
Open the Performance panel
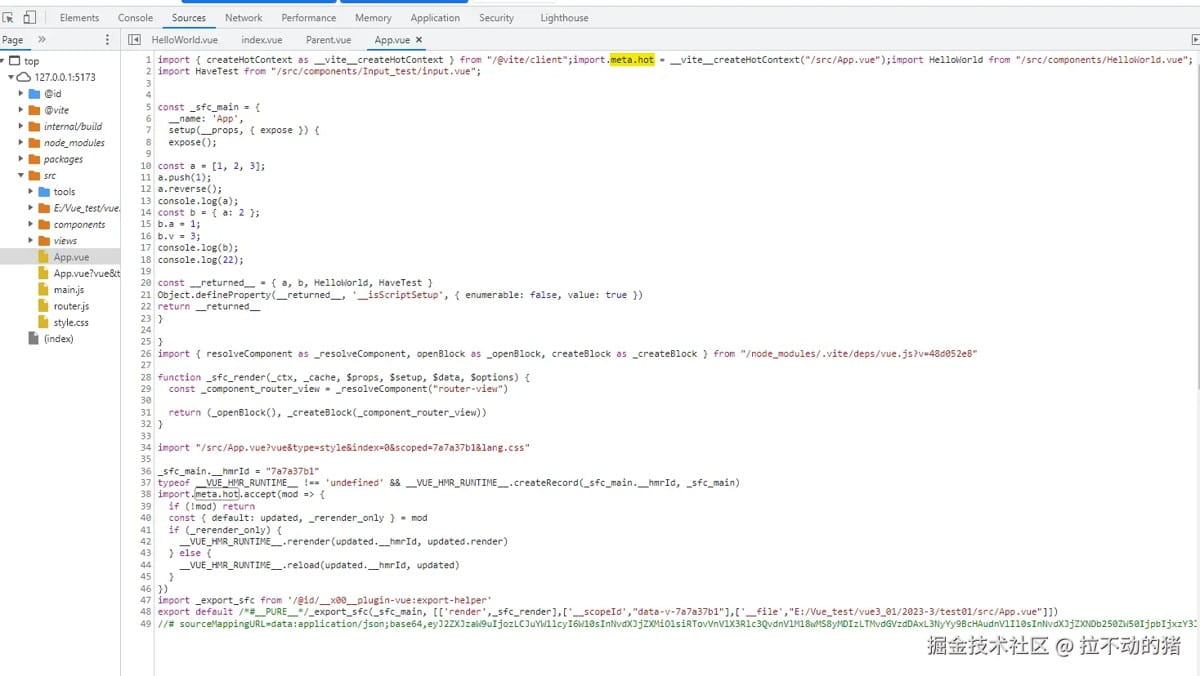coord(309,17)
